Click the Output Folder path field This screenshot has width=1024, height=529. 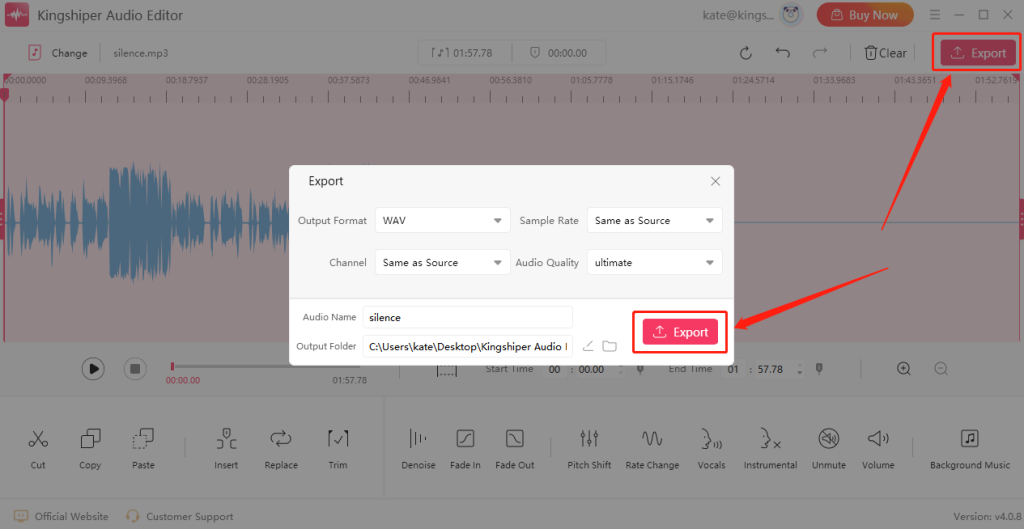(x=468, y=346)
